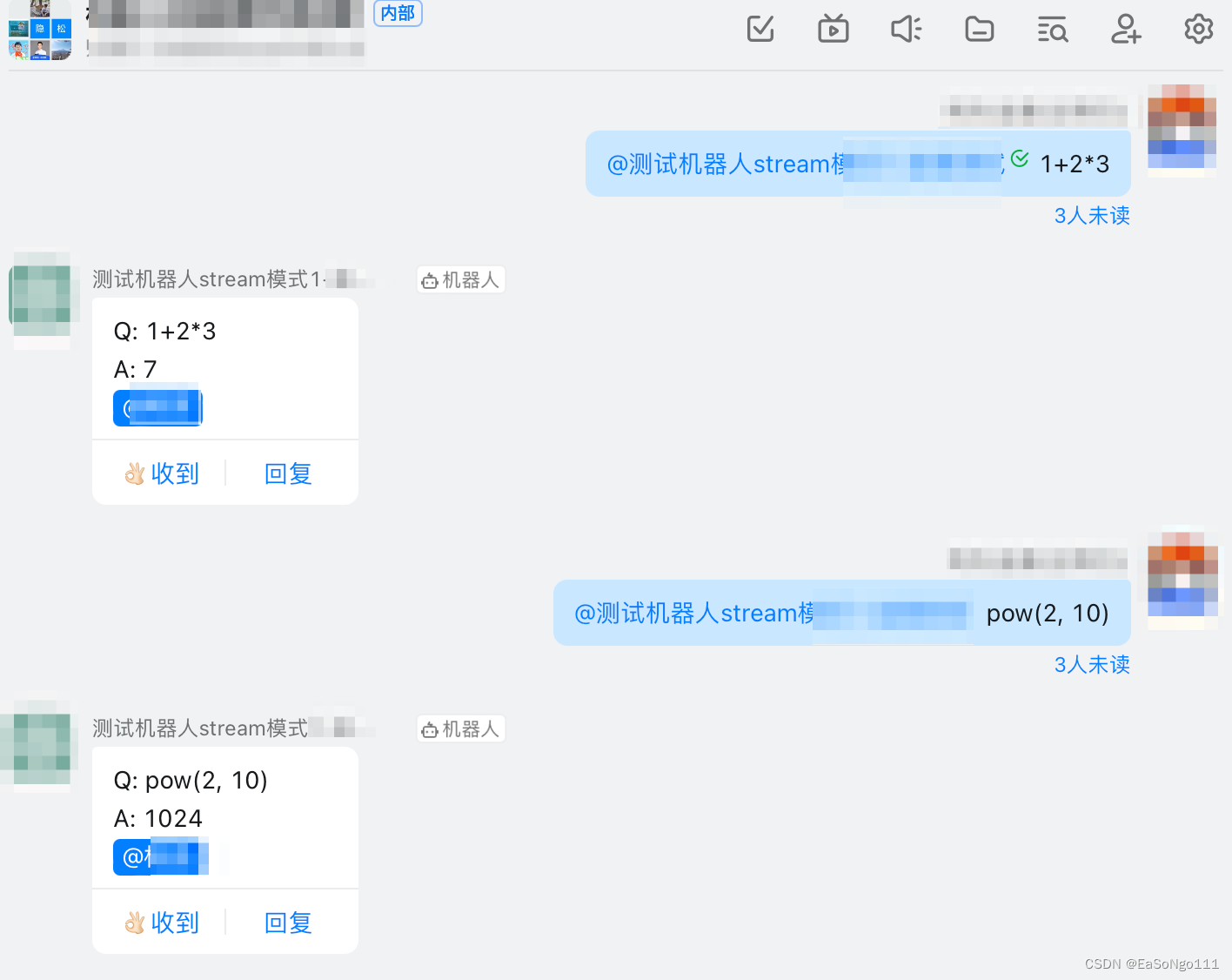Click 回复 under the 1+2*3 answer
1232x980 pixels.
pos(288,473)
